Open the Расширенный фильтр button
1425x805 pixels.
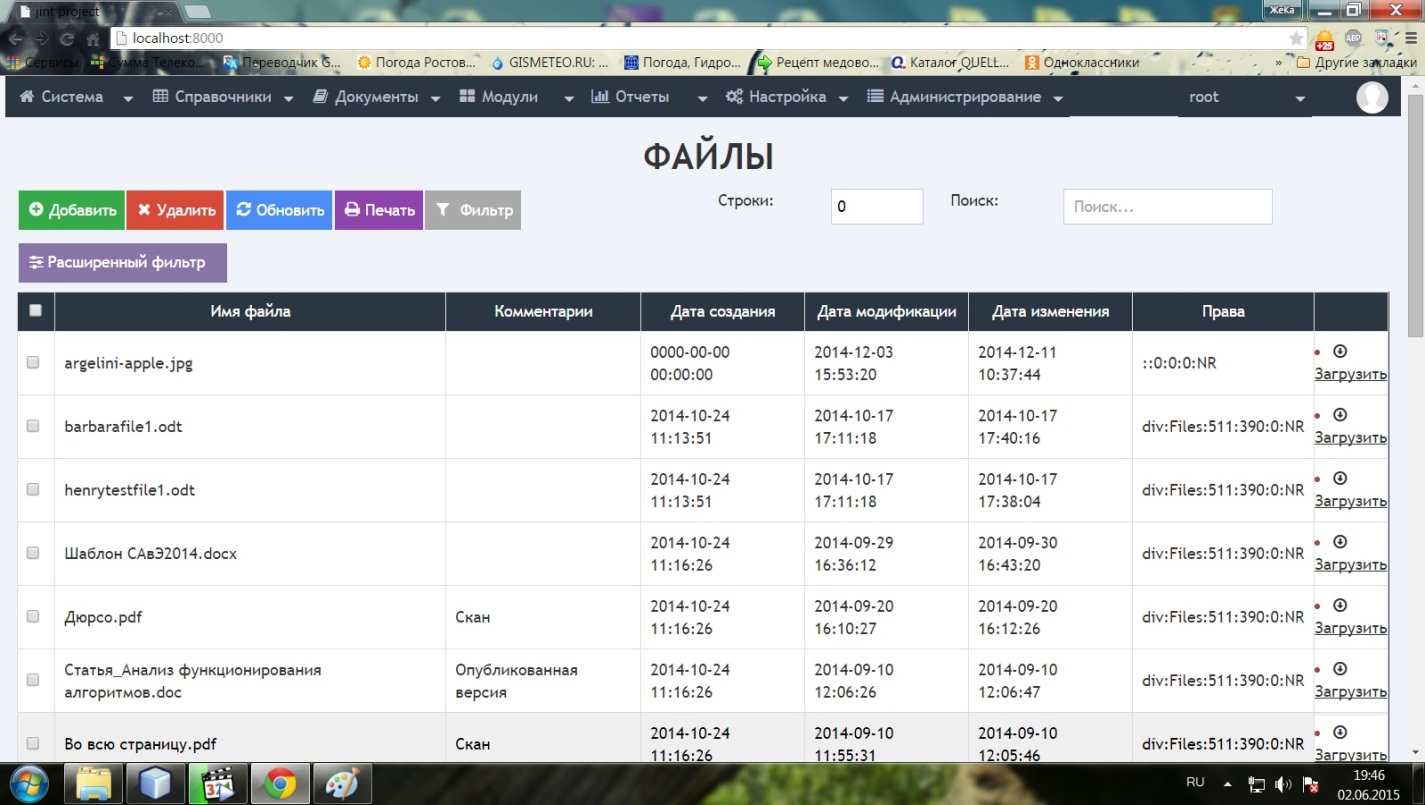coord(122,263)
